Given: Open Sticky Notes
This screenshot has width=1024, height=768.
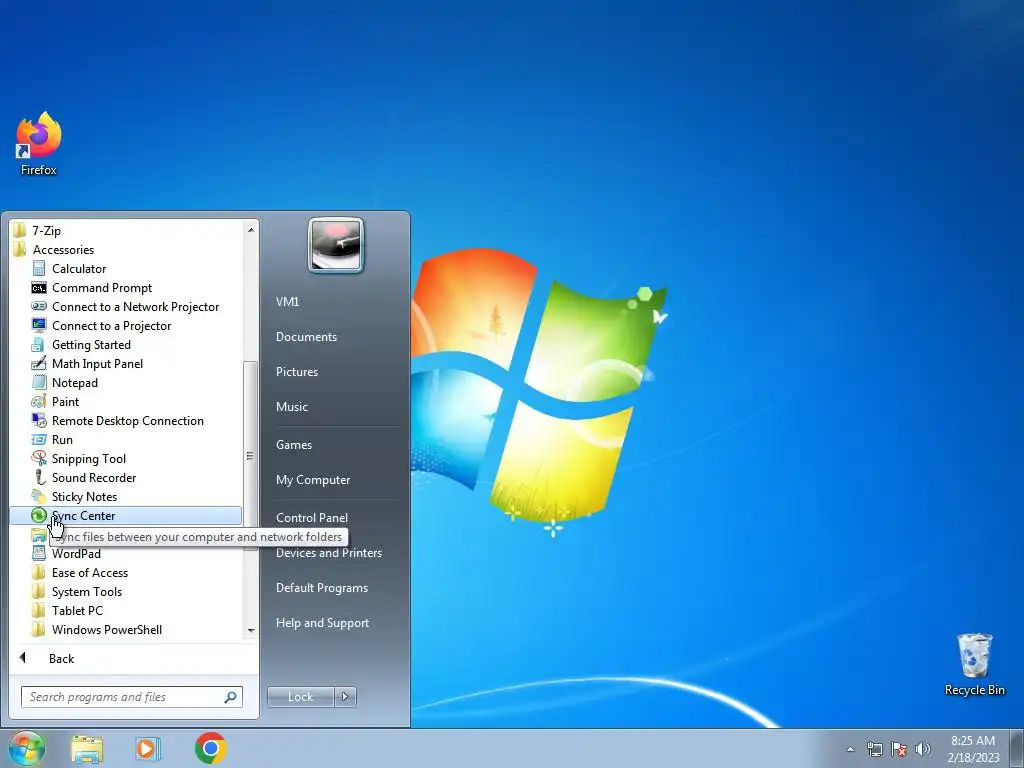Looking at the screenshot, I should (x=84, y=496).
